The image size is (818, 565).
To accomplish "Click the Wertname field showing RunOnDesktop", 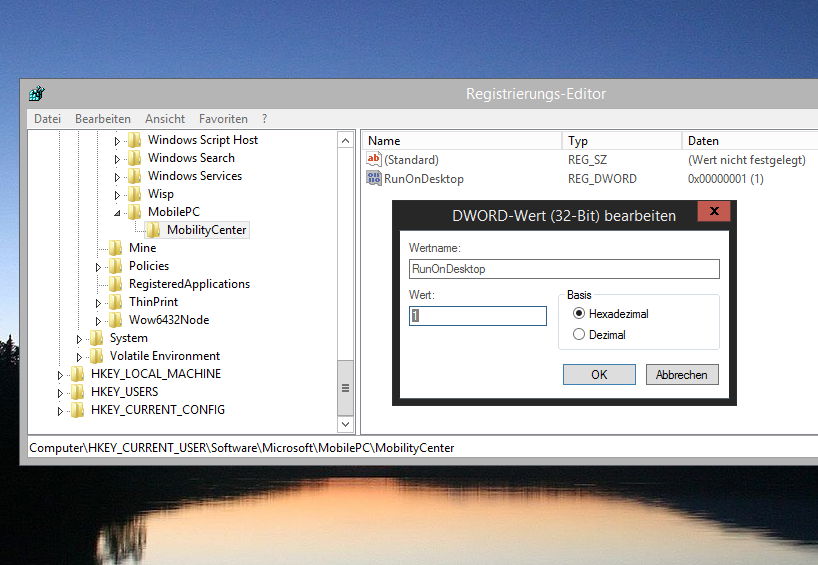I will [x=564, y=269].
